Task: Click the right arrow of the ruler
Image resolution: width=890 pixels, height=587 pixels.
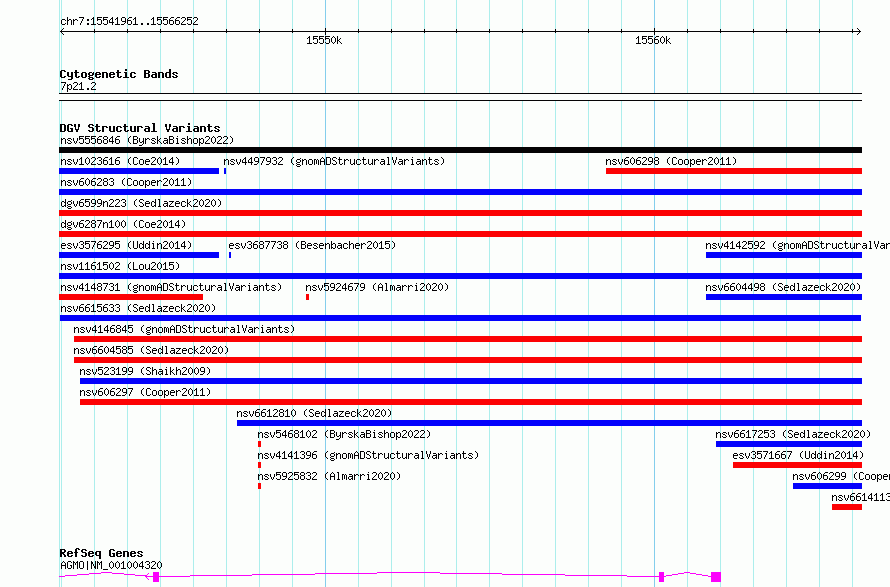Action: click(859, 31)
